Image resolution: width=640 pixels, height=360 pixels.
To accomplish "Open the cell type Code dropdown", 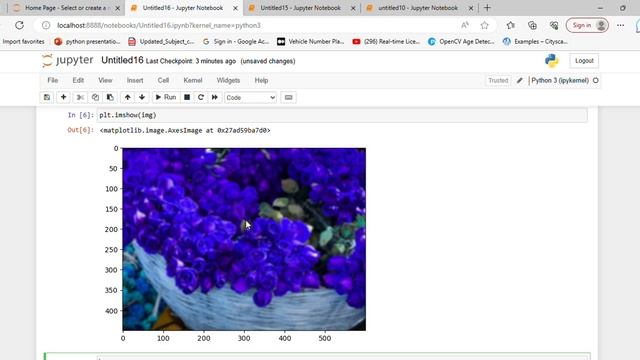I will pos(250,98).
